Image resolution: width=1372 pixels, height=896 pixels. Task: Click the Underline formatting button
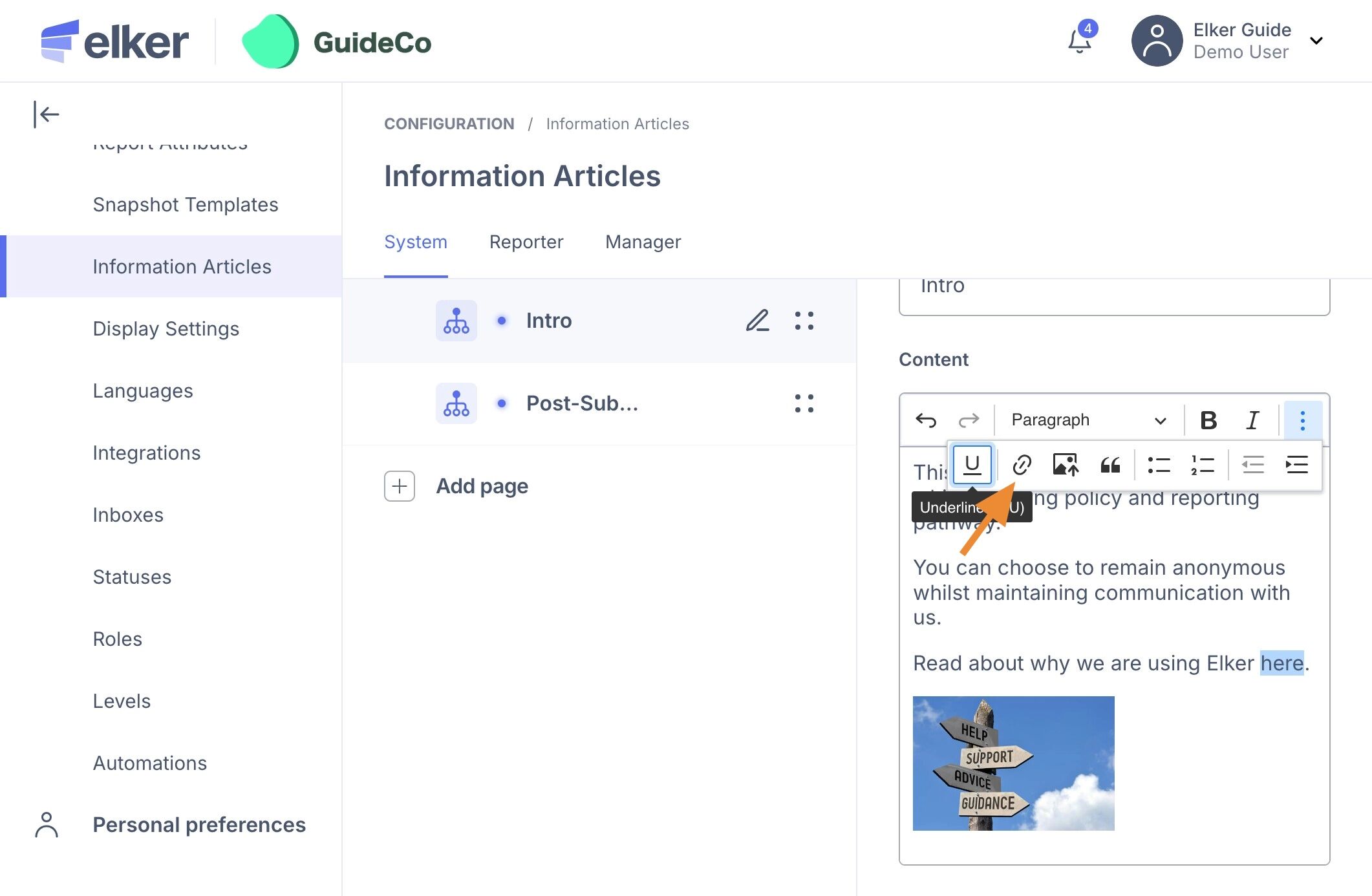click(972, 464)
